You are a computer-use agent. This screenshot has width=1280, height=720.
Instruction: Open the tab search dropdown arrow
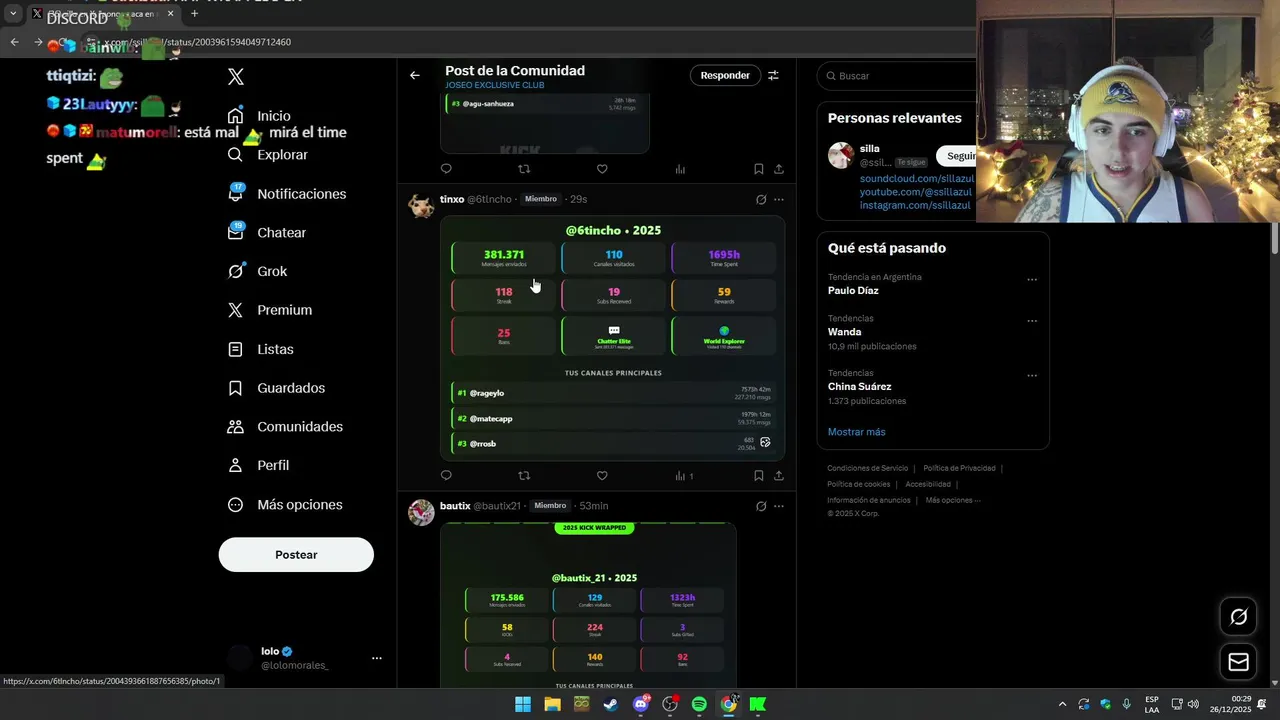pos(13,14)
